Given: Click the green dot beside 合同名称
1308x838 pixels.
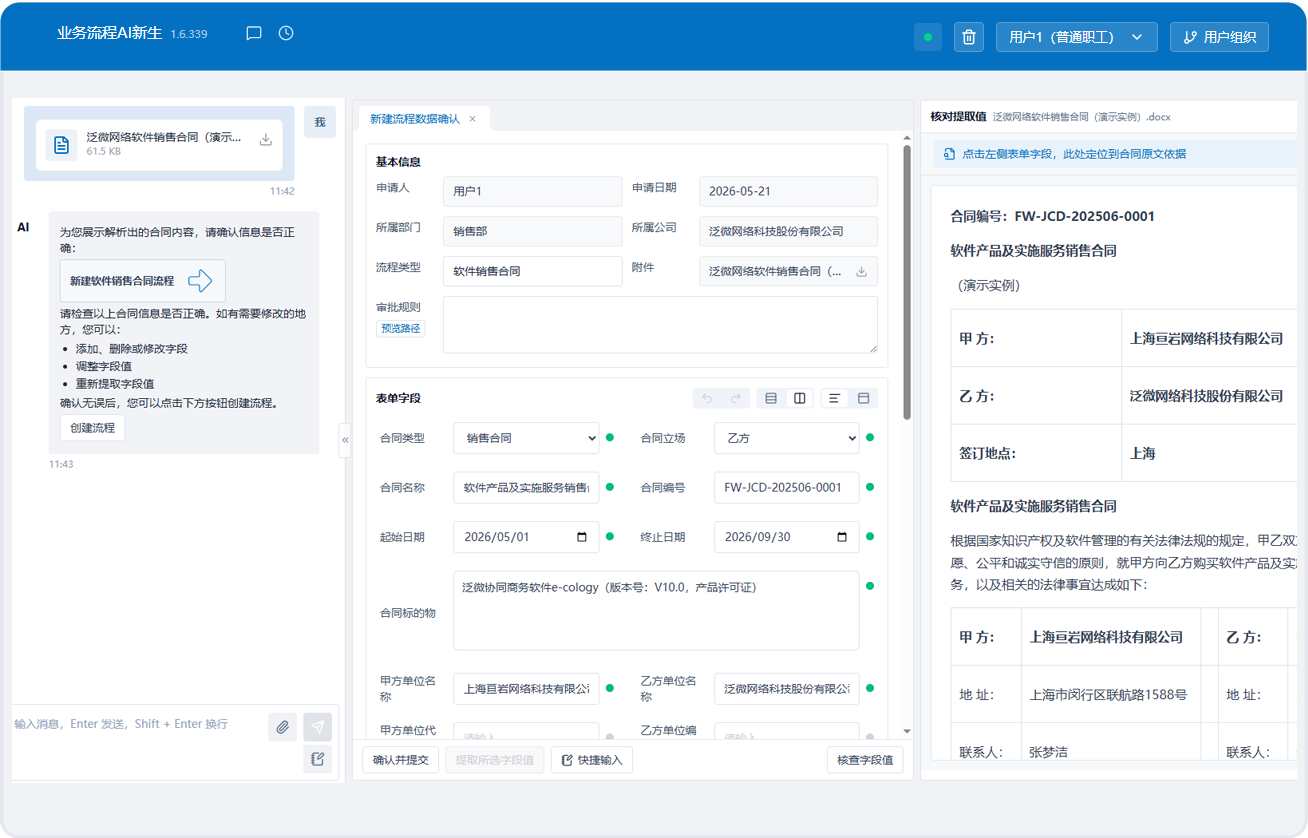Looking at the screenshot, I should tap(609, 487).
